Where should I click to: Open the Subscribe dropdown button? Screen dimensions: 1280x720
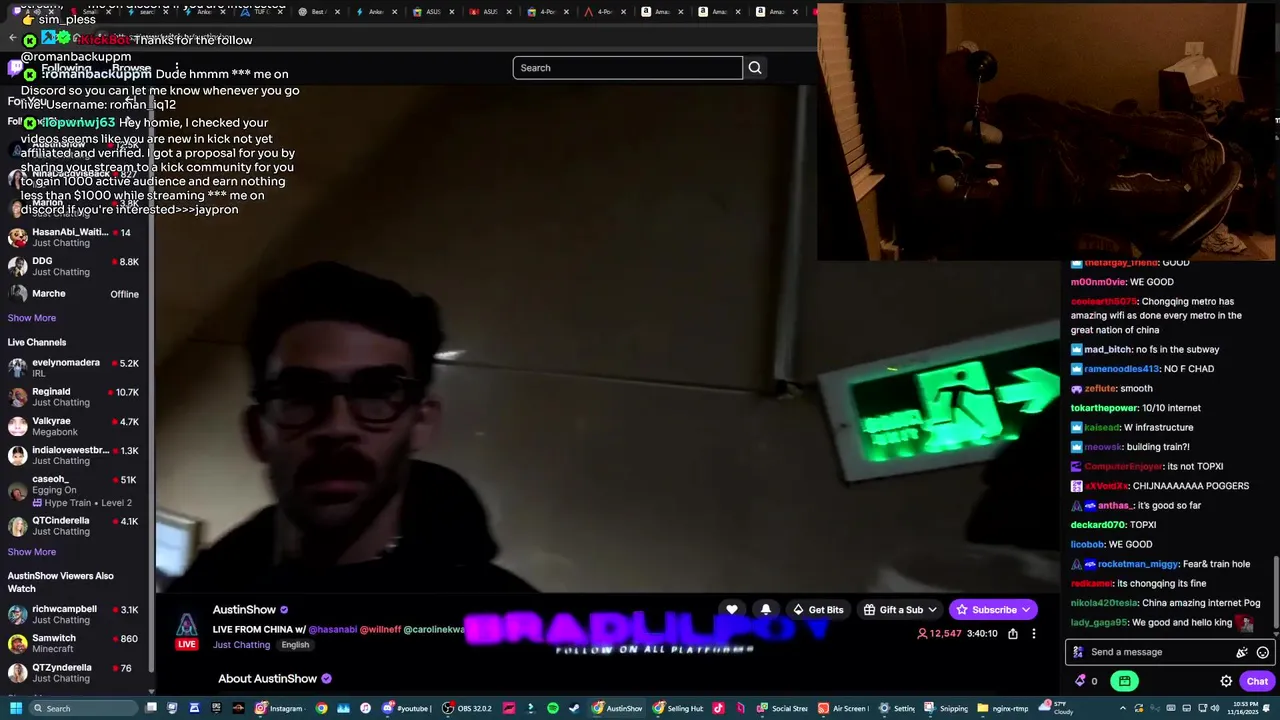[x=993, y=610]
